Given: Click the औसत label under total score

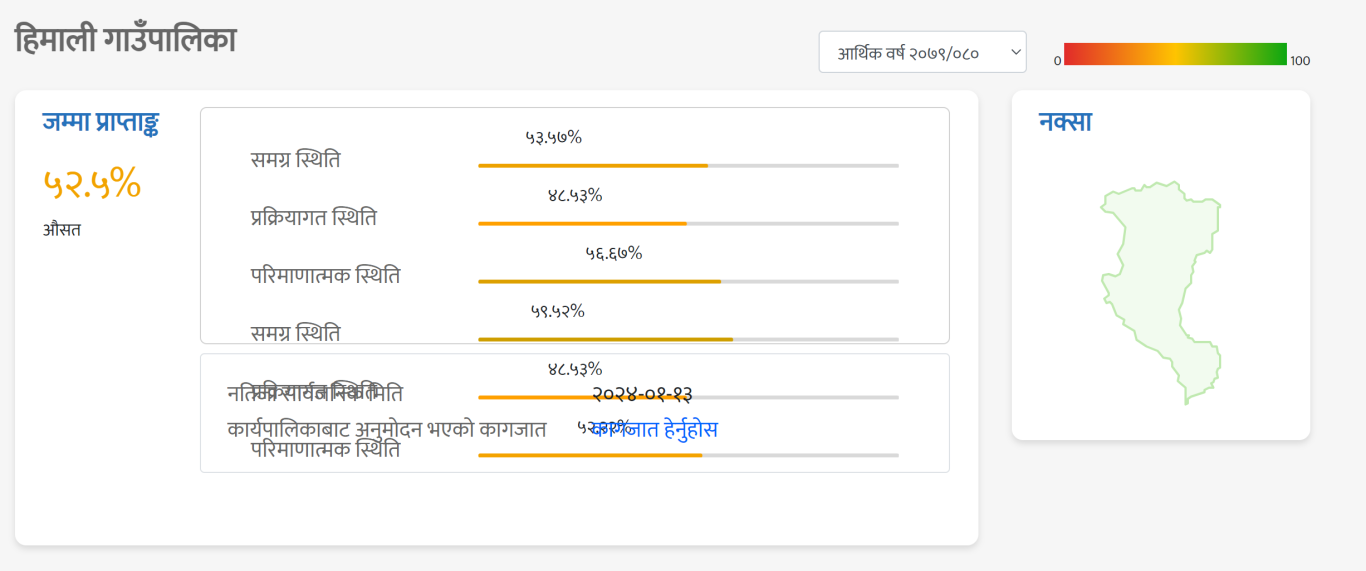Looking at the screenshot, I should click(62, 230).
